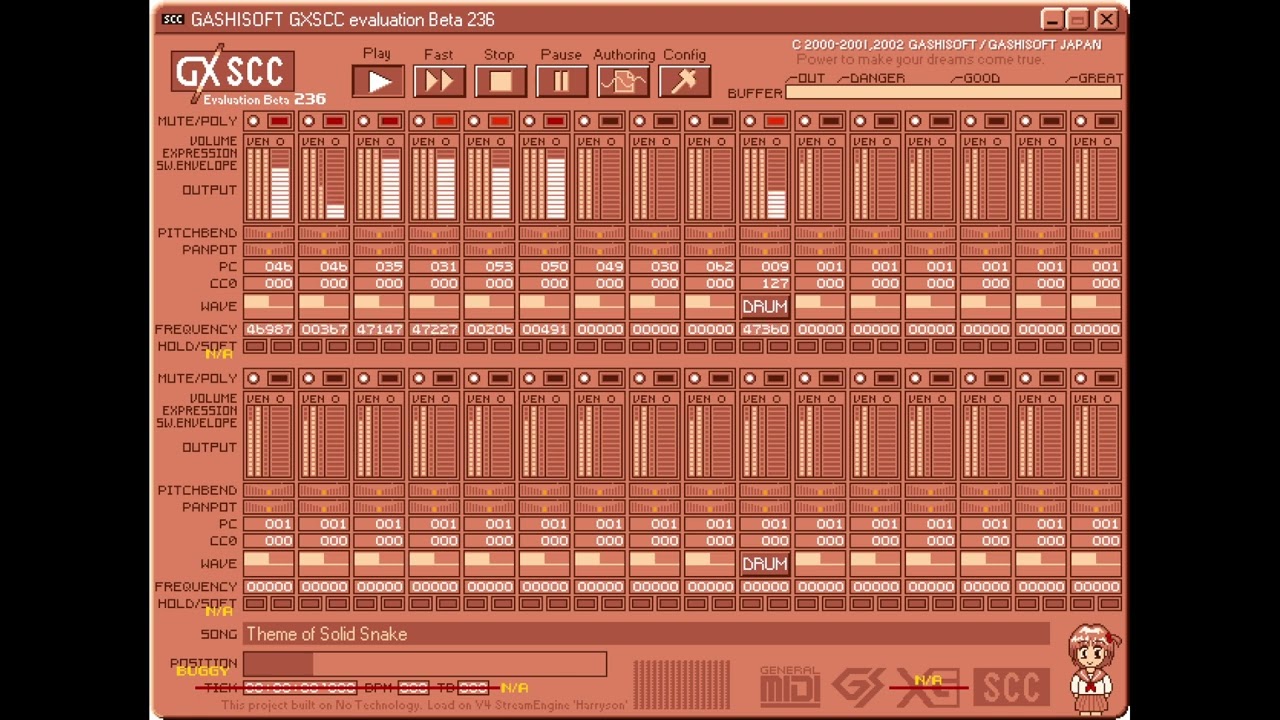Stop the song with the Stop button
Screen dimensions: 1280x720
point(500,81)
